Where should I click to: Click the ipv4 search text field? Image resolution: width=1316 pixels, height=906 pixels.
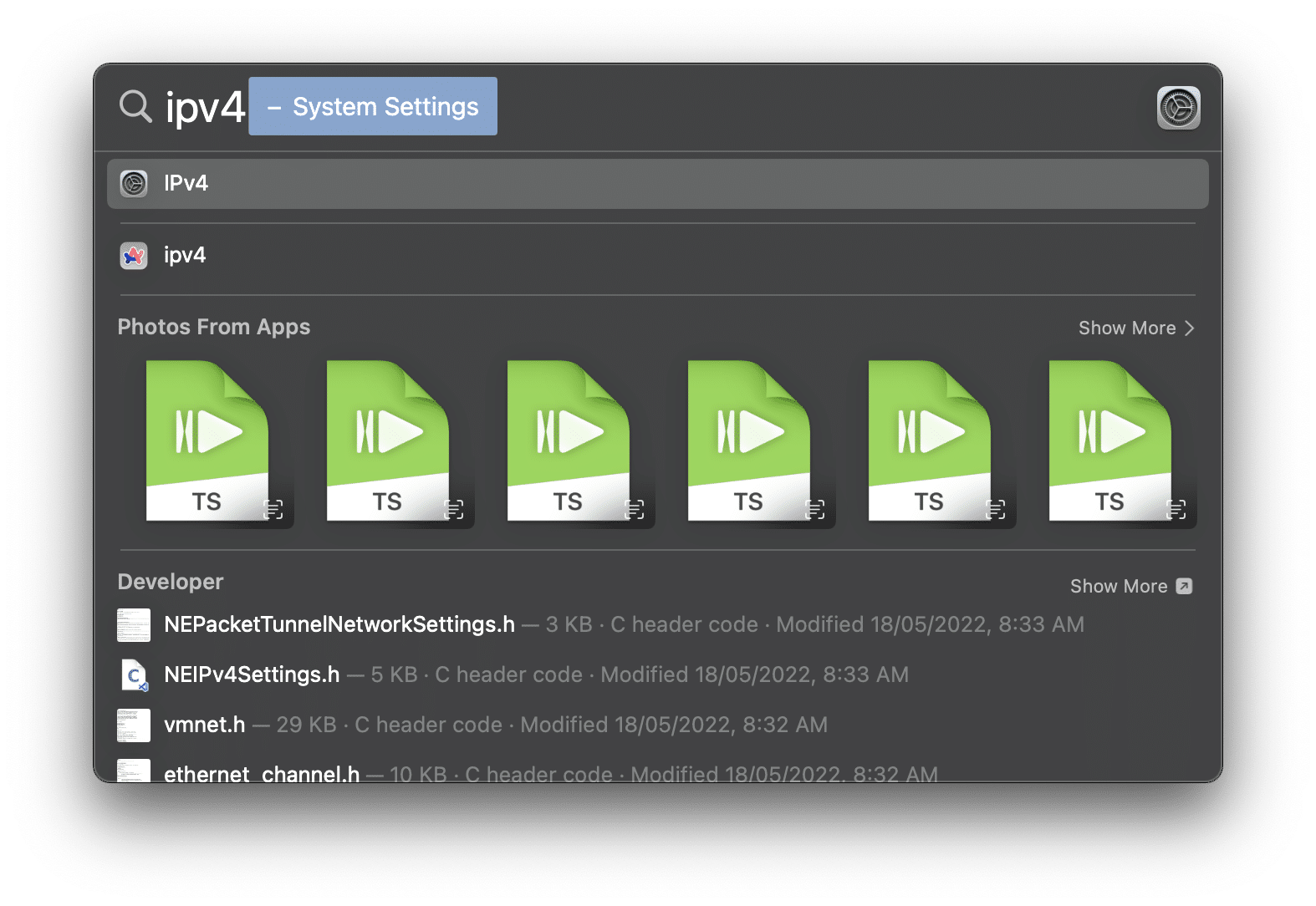pyautogui.click(x=205, y=107)
